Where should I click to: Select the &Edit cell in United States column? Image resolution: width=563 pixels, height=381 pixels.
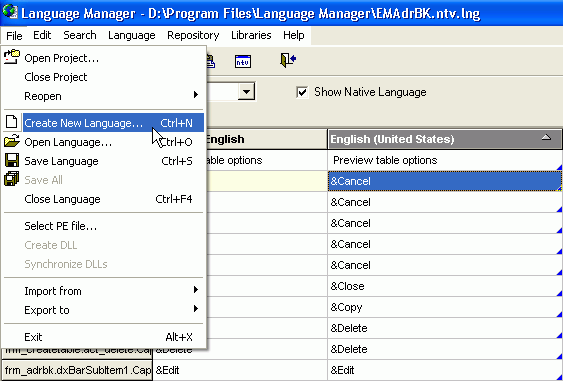(x=445, y=370)
